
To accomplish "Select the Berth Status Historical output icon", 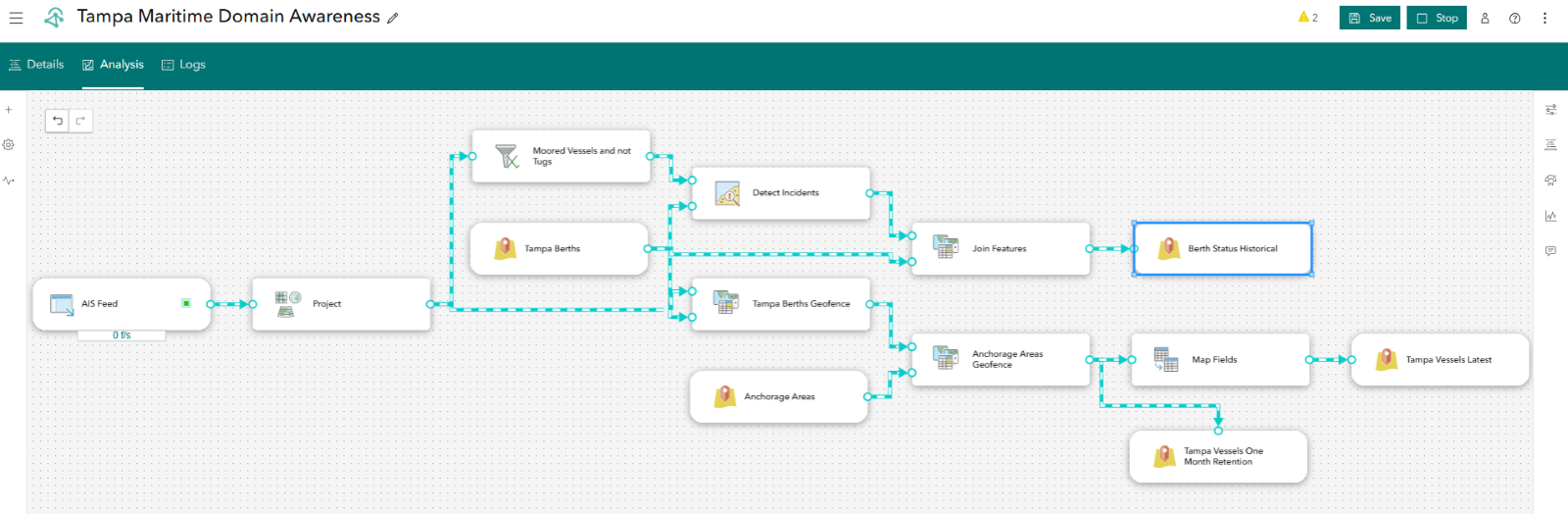I will [1168, 248].
